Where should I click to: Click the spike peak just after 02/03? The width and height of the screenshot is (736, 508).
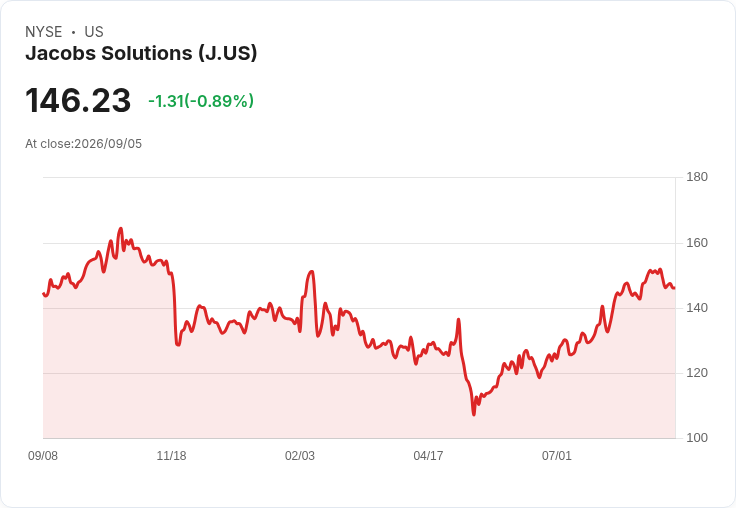(x=312, y=271)
